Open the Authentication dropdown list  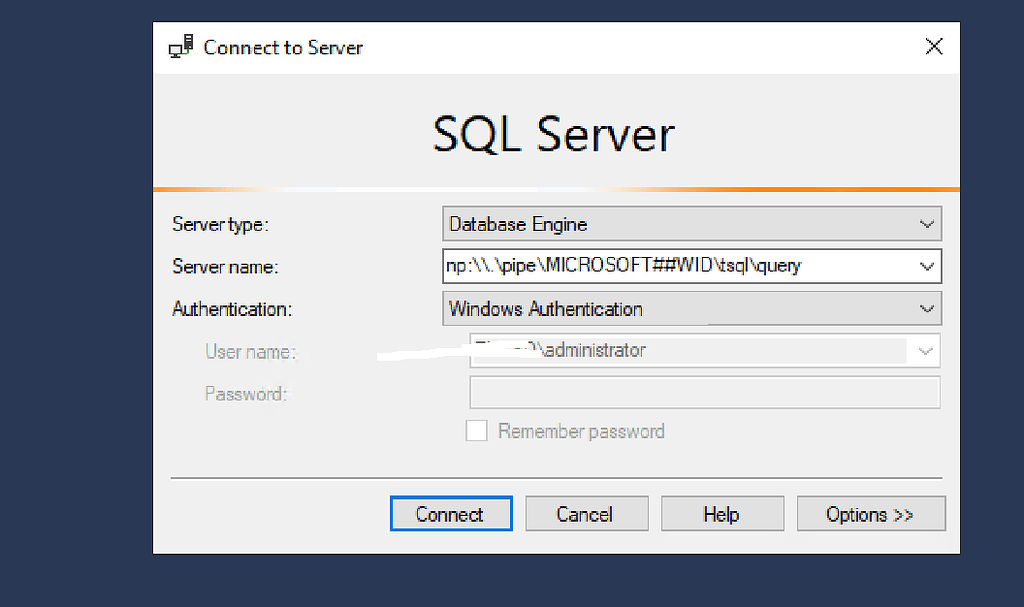pyautogui.click(x=691, y=308)
